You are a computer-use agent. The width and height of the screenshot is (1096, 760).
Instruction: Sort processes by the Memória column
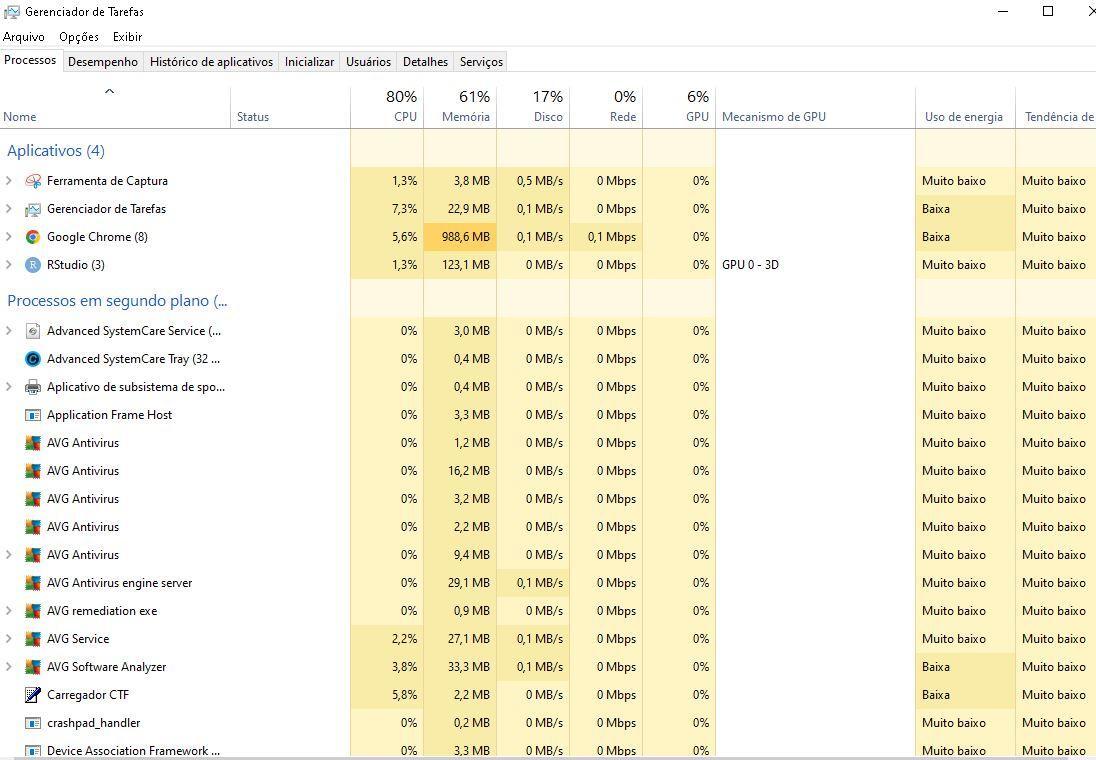pos(460,107)
